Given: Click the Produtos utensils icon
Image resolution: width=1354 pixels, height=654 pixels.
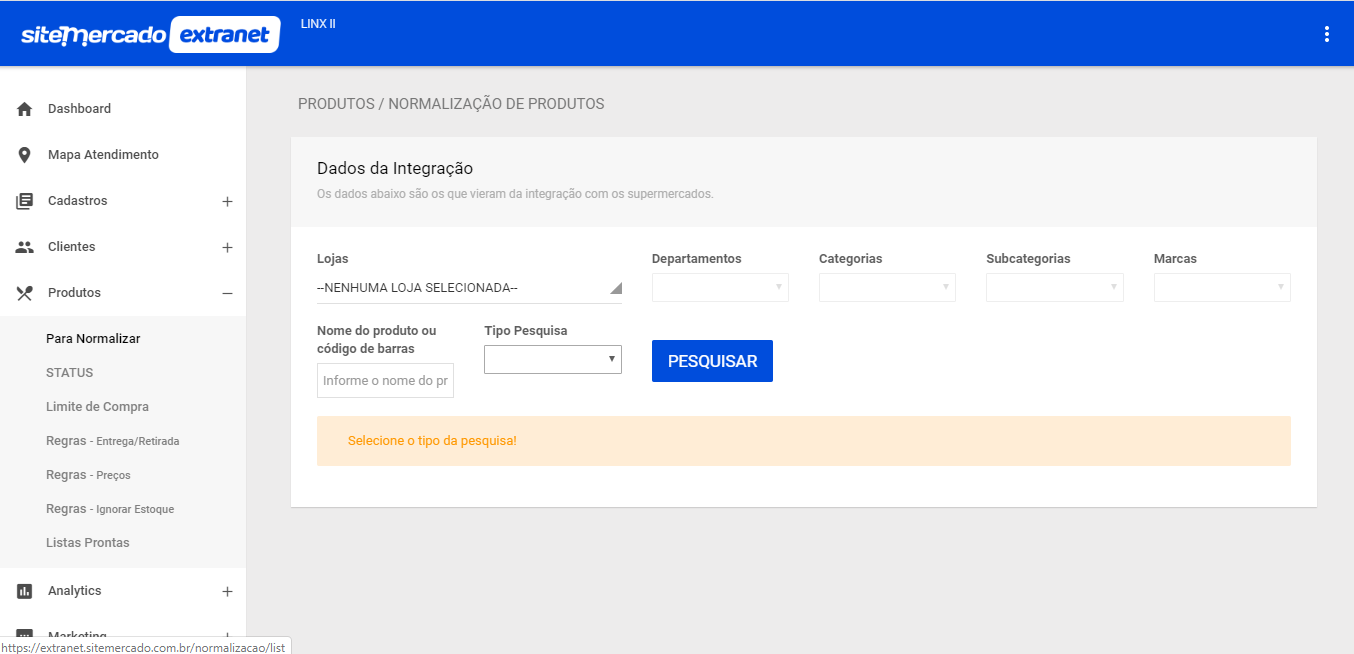Looking at the screenshot, I should coord(25,293).
